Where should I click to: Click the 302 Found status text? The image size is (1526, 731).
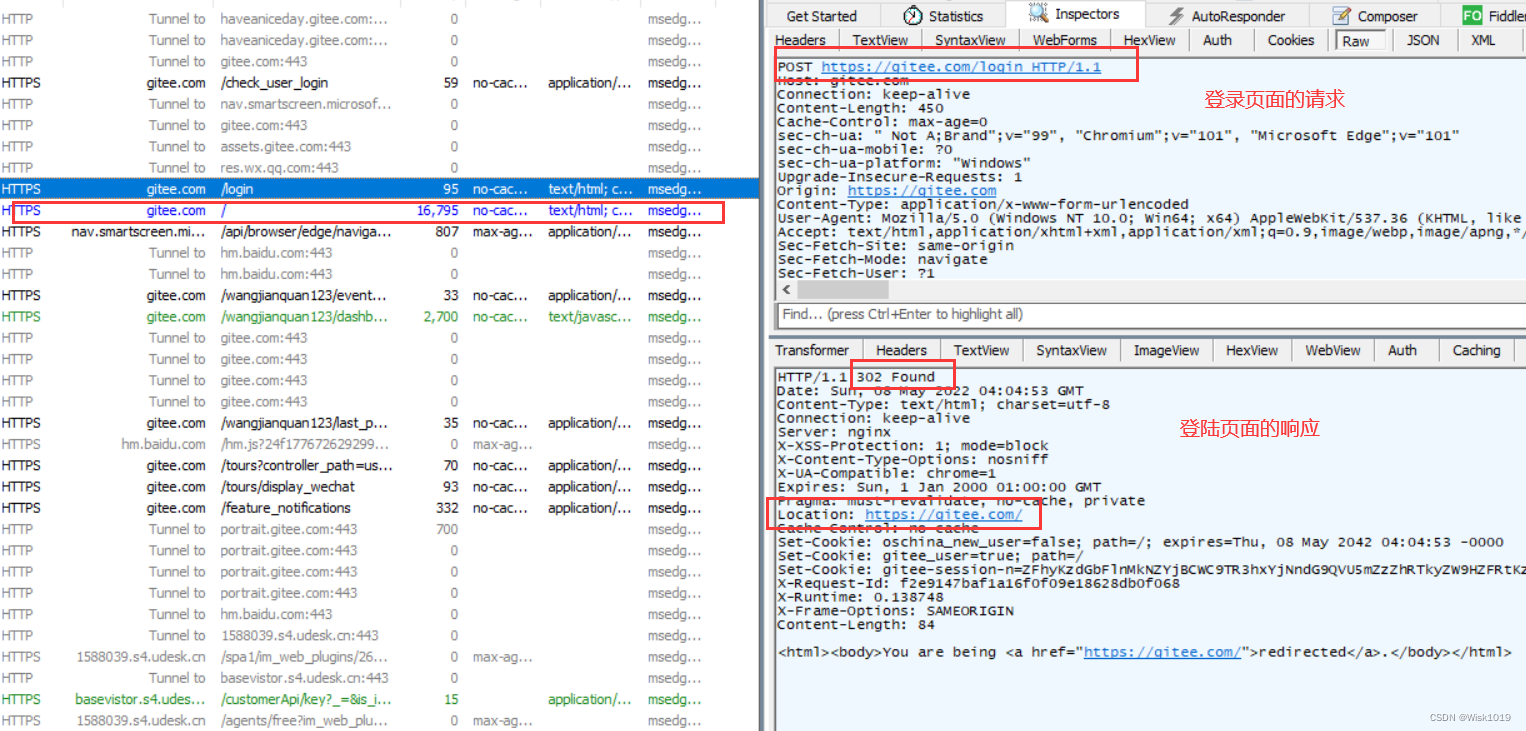(x=896, y=377)
